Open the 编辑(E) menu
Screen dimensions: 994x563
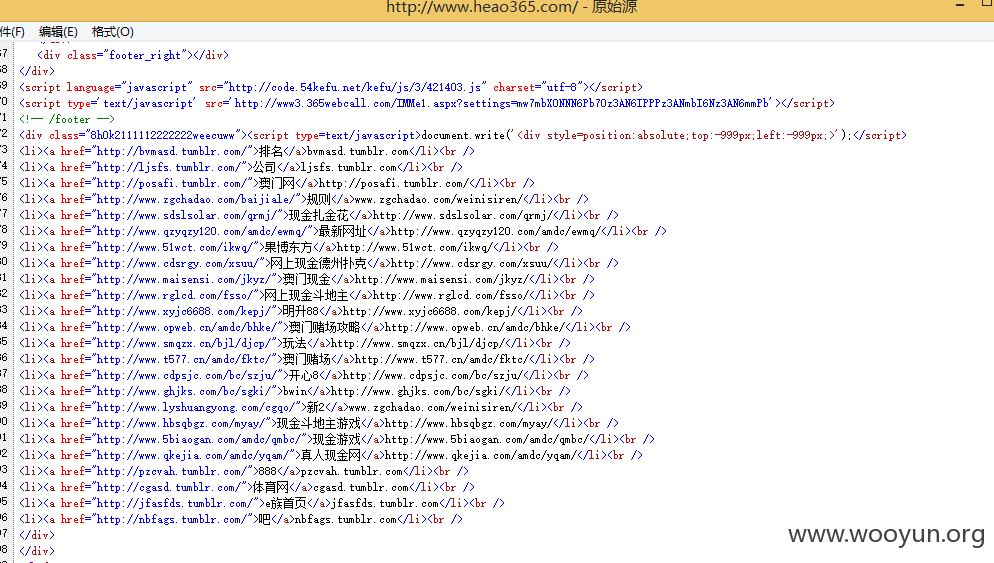[x=58, y=32]
